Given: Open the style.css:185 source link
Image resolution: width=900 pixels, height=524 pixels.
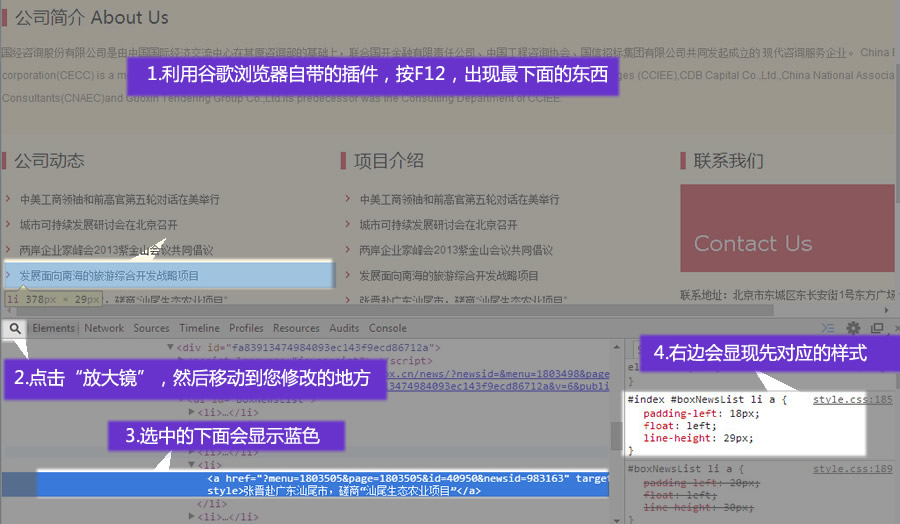Looking at the screenshot, I should 852,399.
